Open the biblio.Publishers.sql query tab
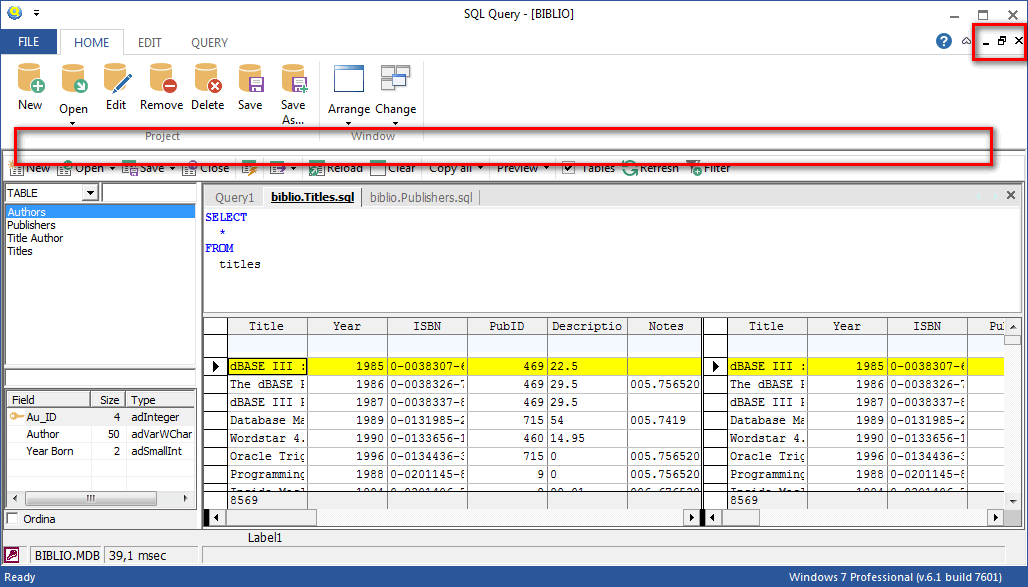 (x=421, y=198)
